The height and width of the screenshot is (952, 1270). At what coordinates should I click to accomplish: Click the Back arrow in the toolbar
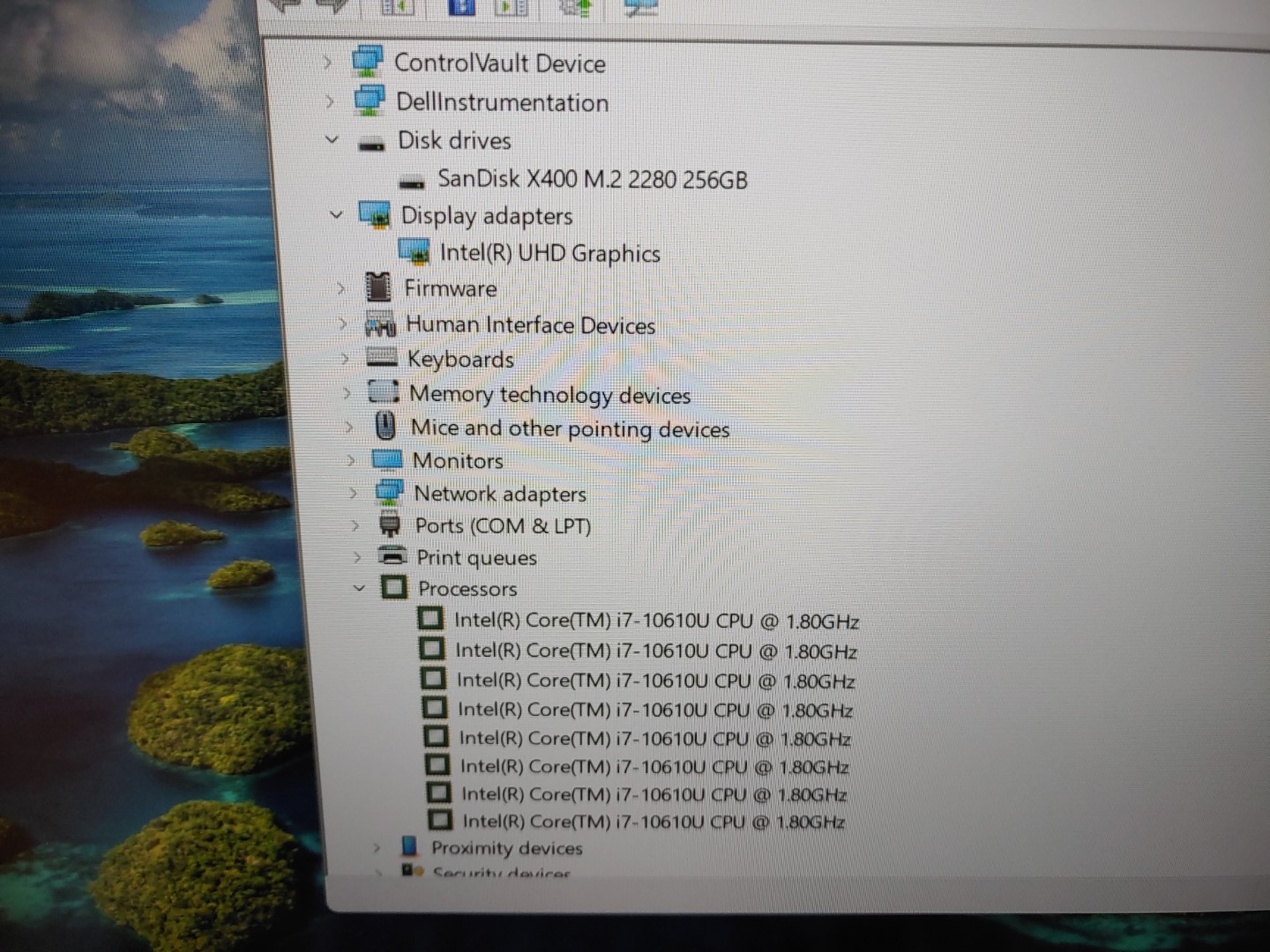pos(284,5)
